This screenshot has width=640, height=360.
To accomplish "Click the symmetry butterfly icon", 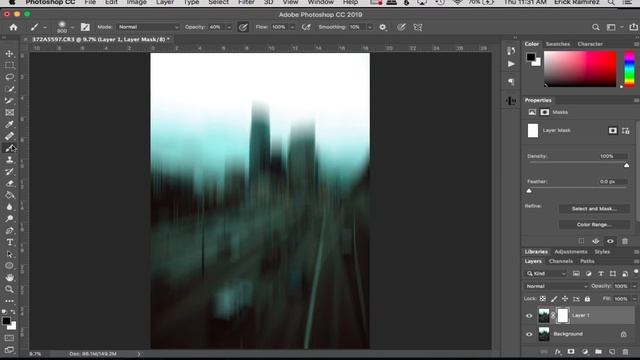I will pos(418,27).
